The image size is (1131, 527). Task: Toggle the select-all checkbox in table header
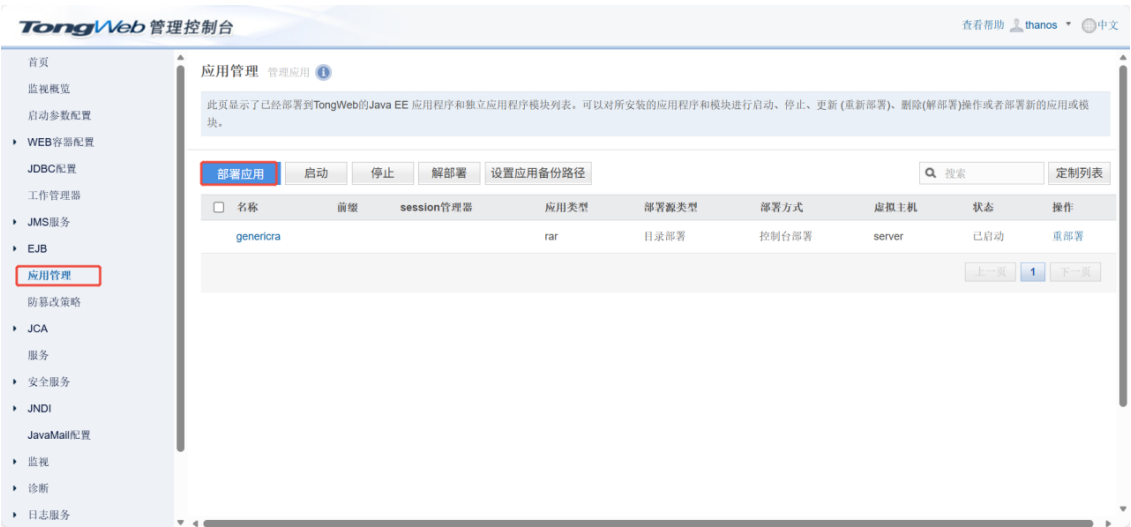coord(219,208)
